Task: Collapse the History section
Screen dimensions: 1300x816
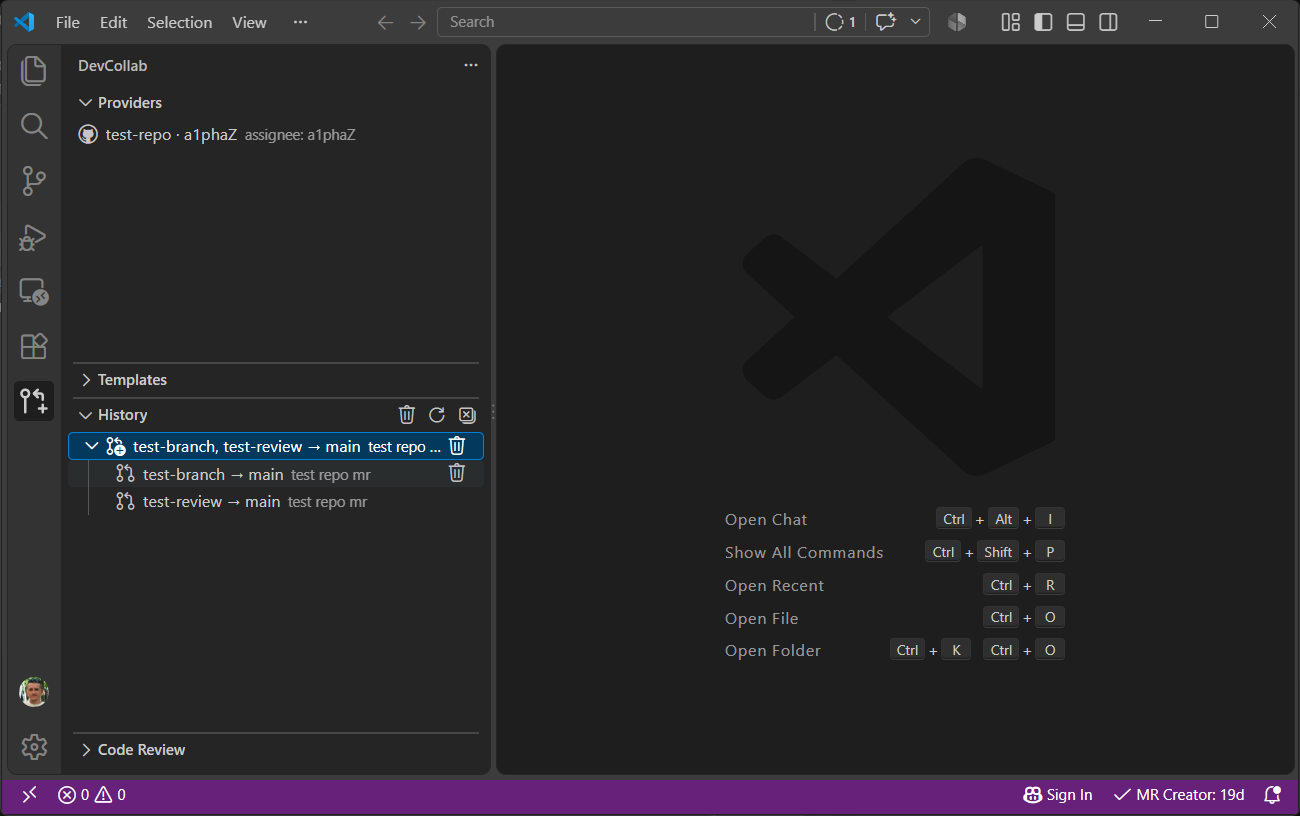Action: [x=87, y=415]
